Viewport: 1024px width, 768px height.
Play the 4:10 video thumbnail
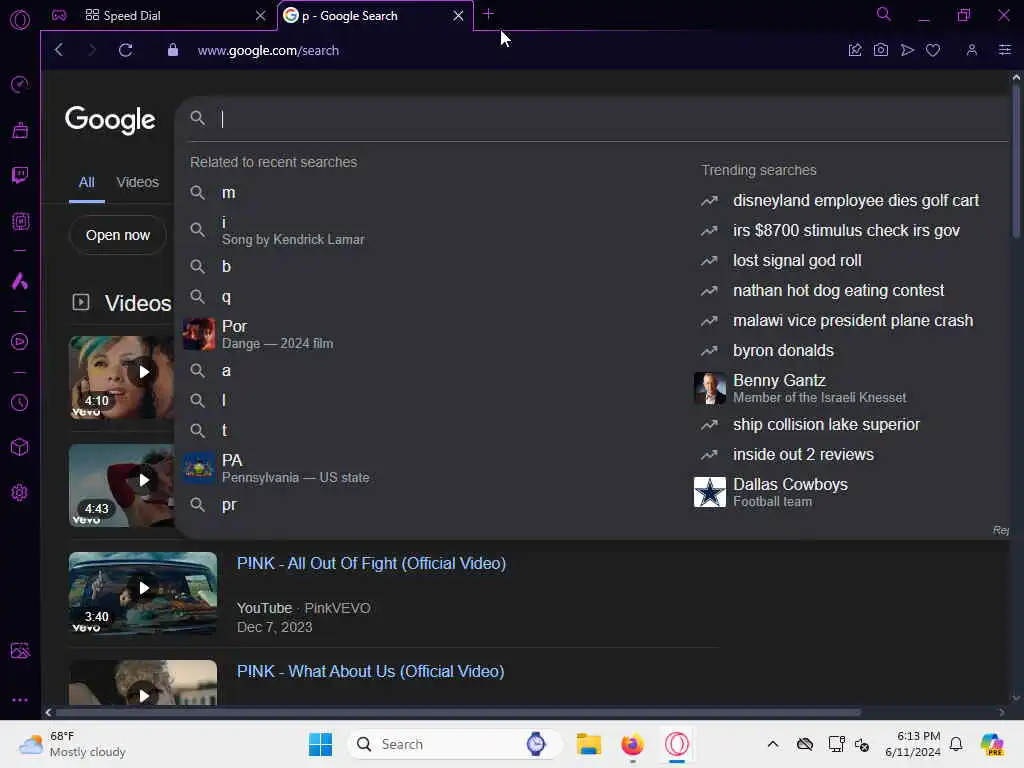[x=121, y=377]
